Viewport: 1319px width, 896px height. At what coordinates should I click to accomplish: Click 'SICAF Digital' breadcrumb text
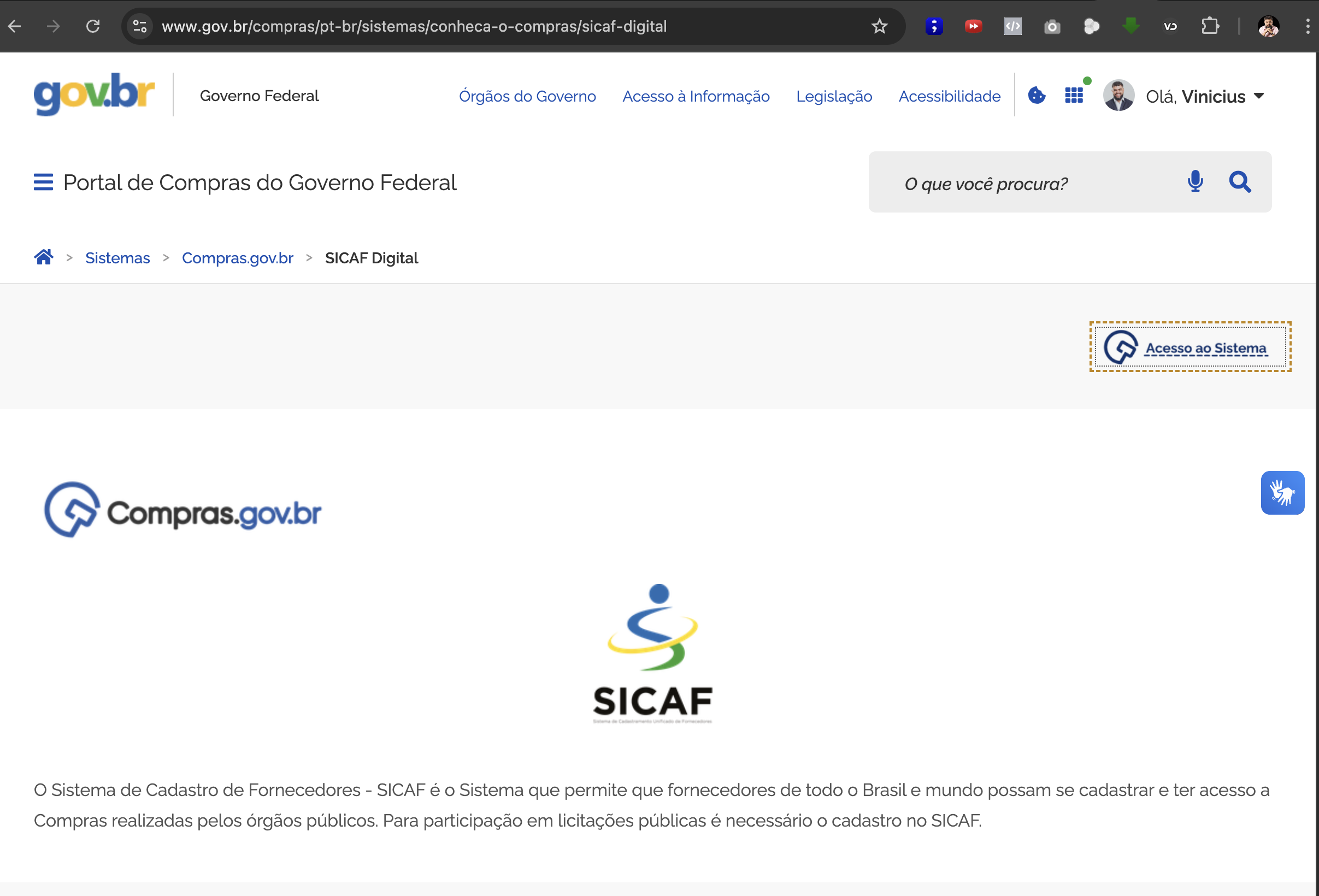tap(371, 258)
